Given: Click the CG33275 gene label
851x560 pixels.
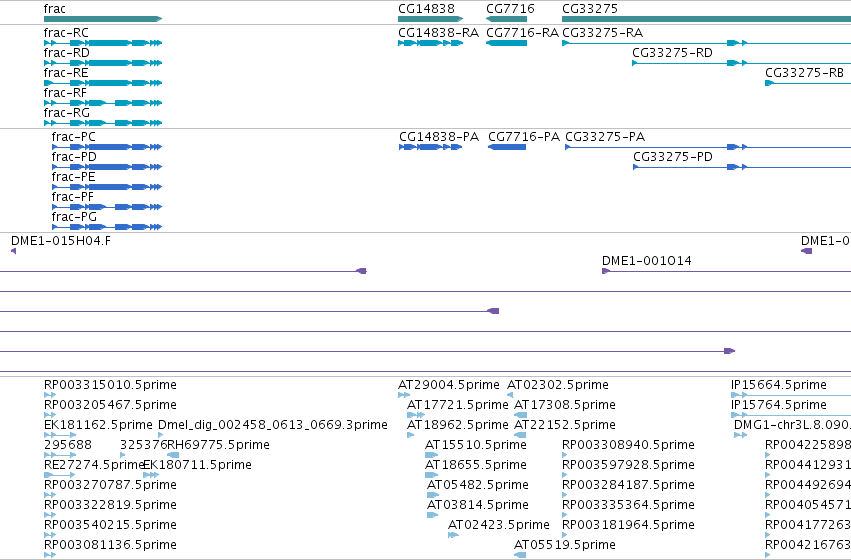Looking at the screenshot, I should tap(589, 9).
